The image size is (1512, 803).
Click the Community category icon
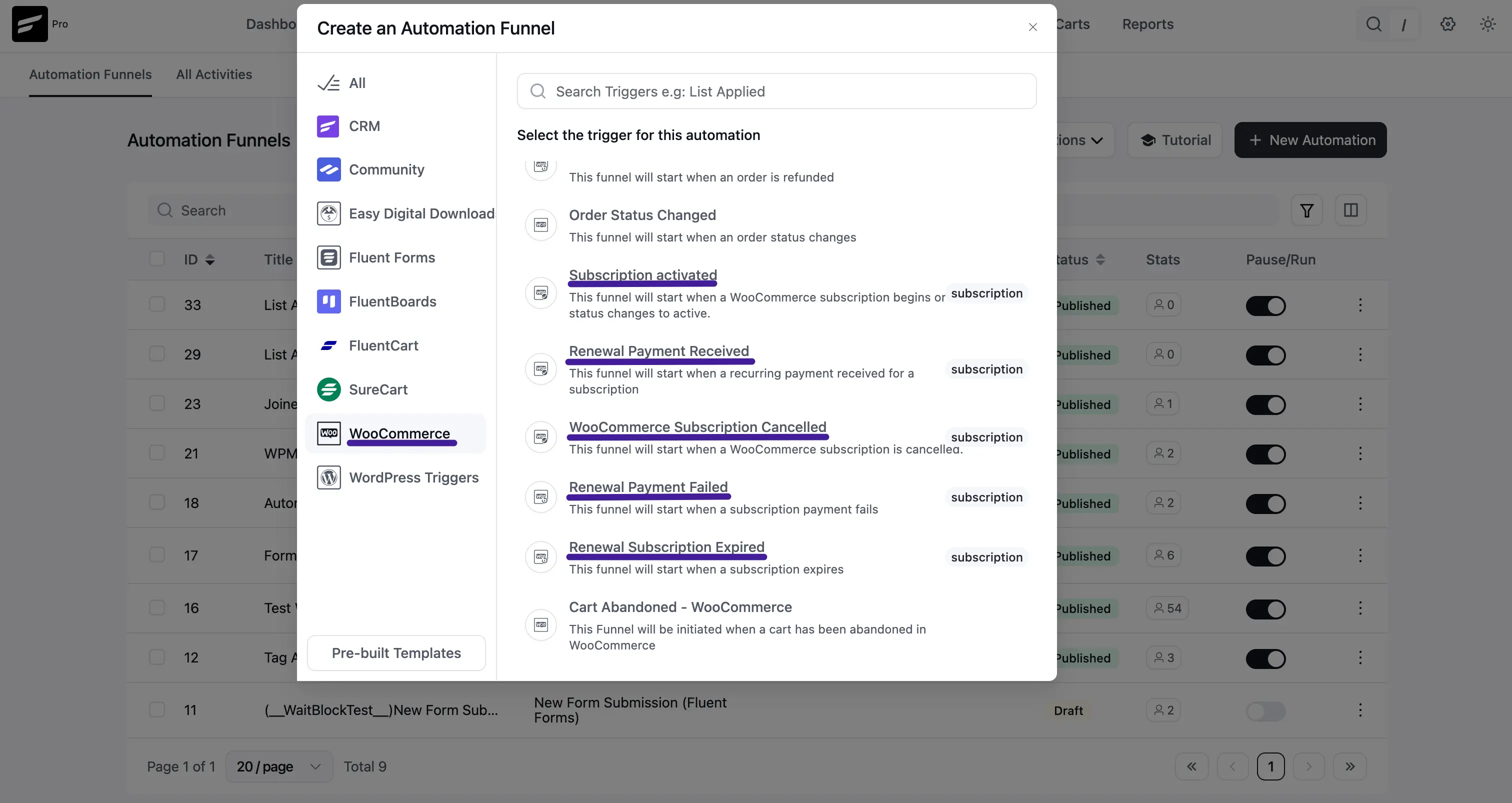coord(328,169)
